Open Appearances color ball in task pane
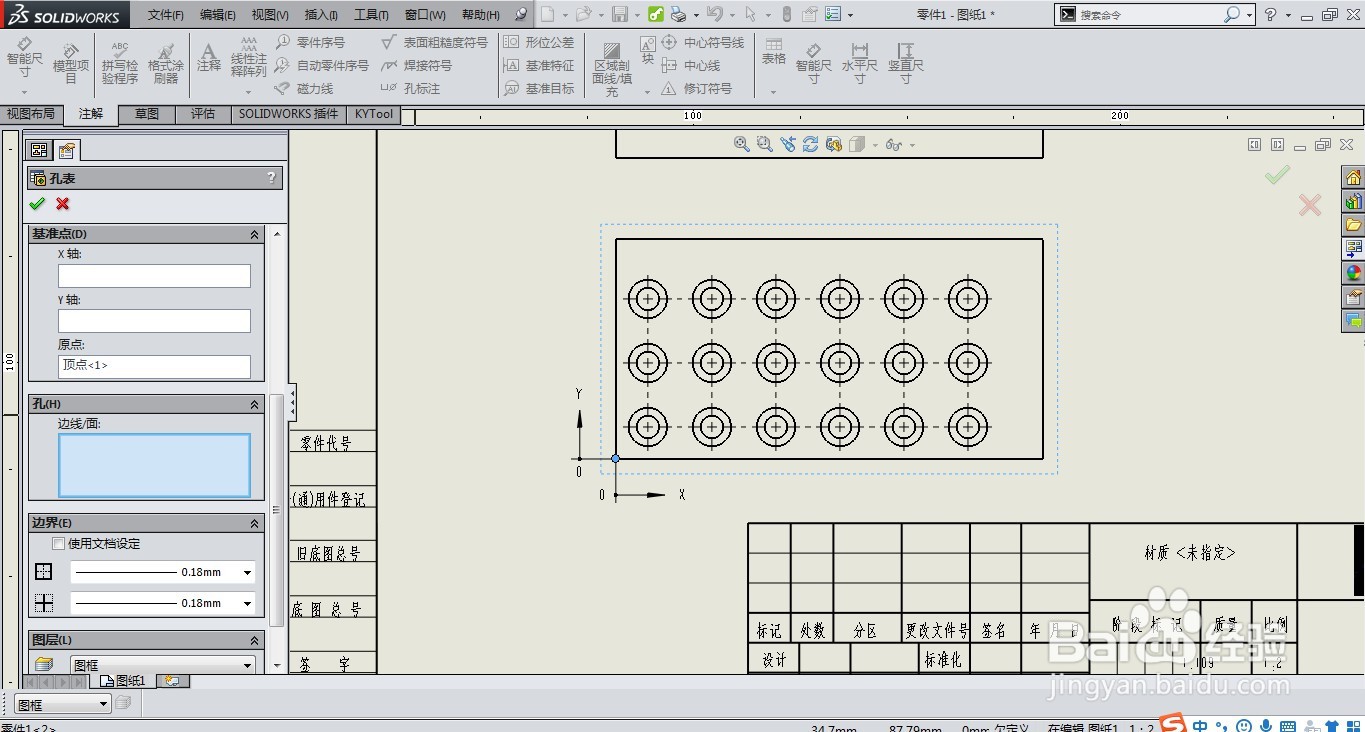 coord(1353,273)
